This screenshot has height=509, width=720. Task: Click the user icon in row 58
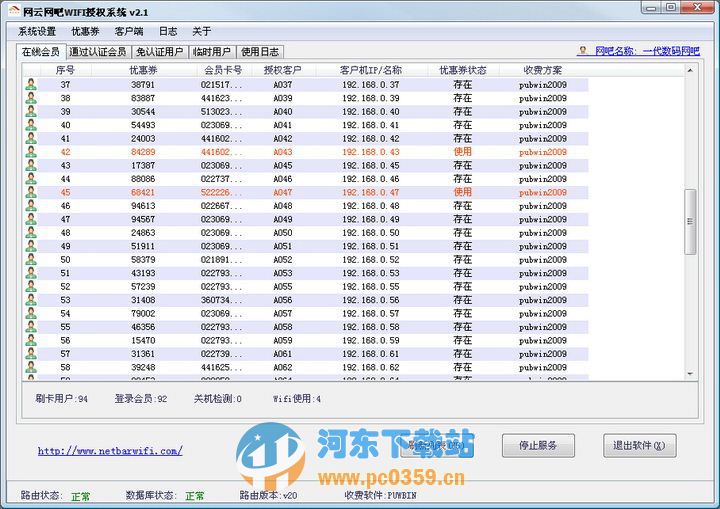(31, 367)
